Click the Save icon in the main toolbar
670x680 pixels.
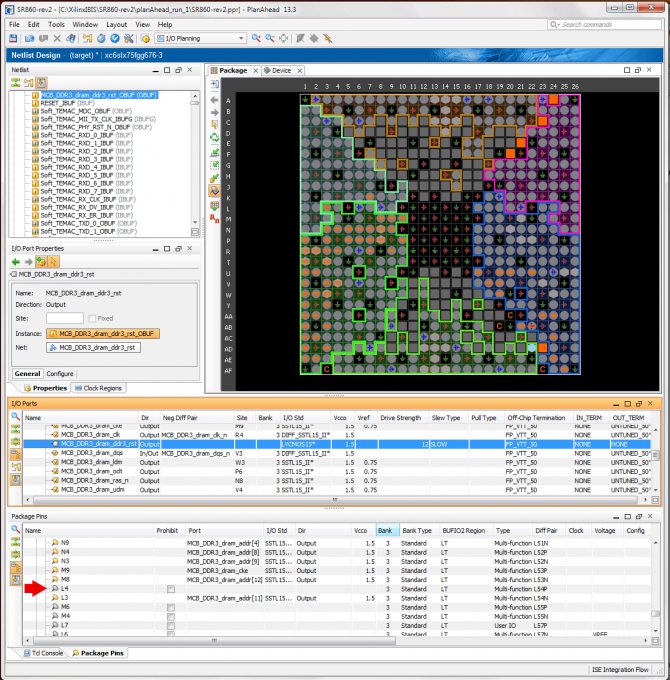point(13,39)
